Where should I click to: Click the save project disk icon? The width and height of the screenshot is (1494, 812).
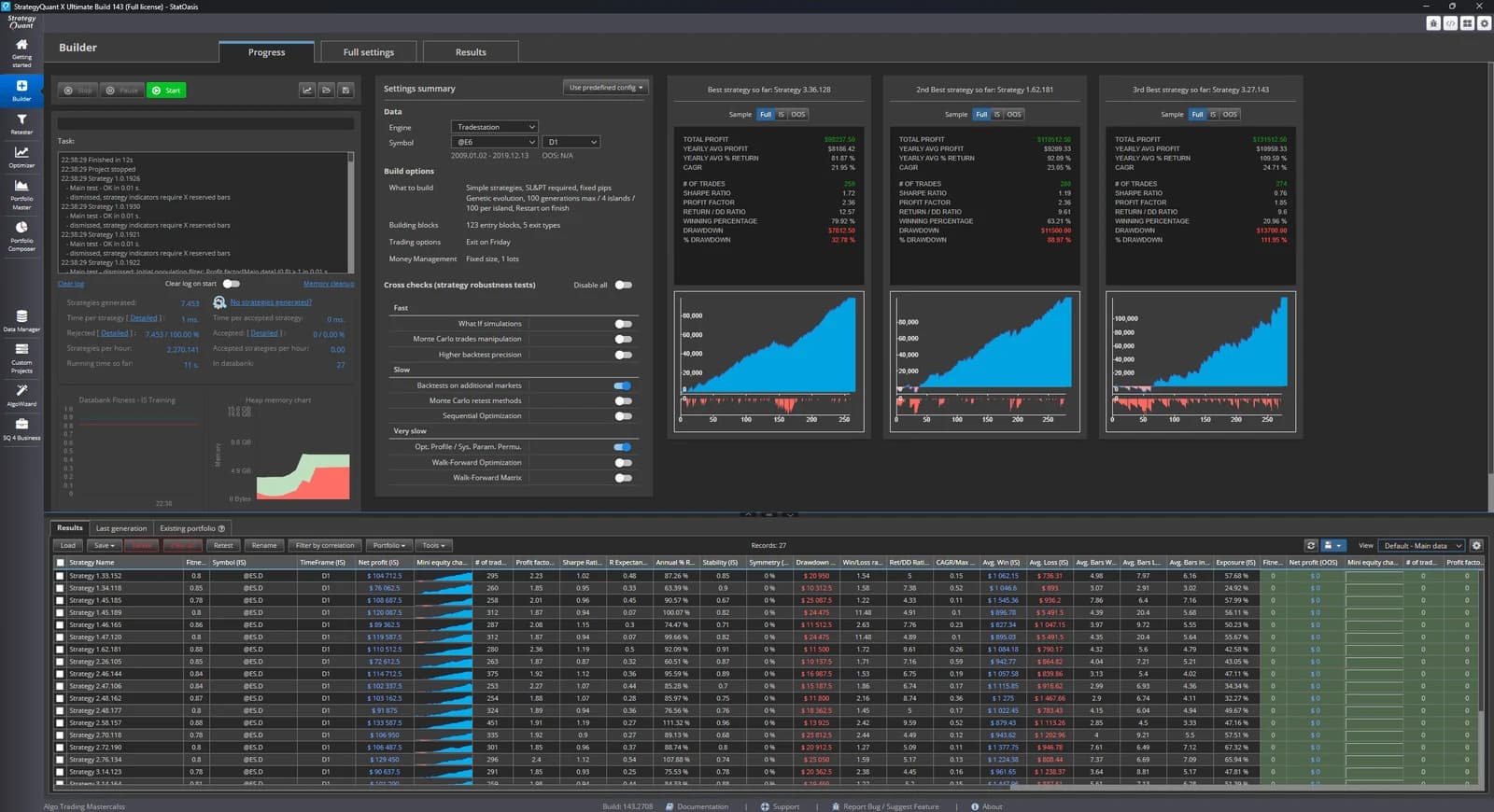345,91
